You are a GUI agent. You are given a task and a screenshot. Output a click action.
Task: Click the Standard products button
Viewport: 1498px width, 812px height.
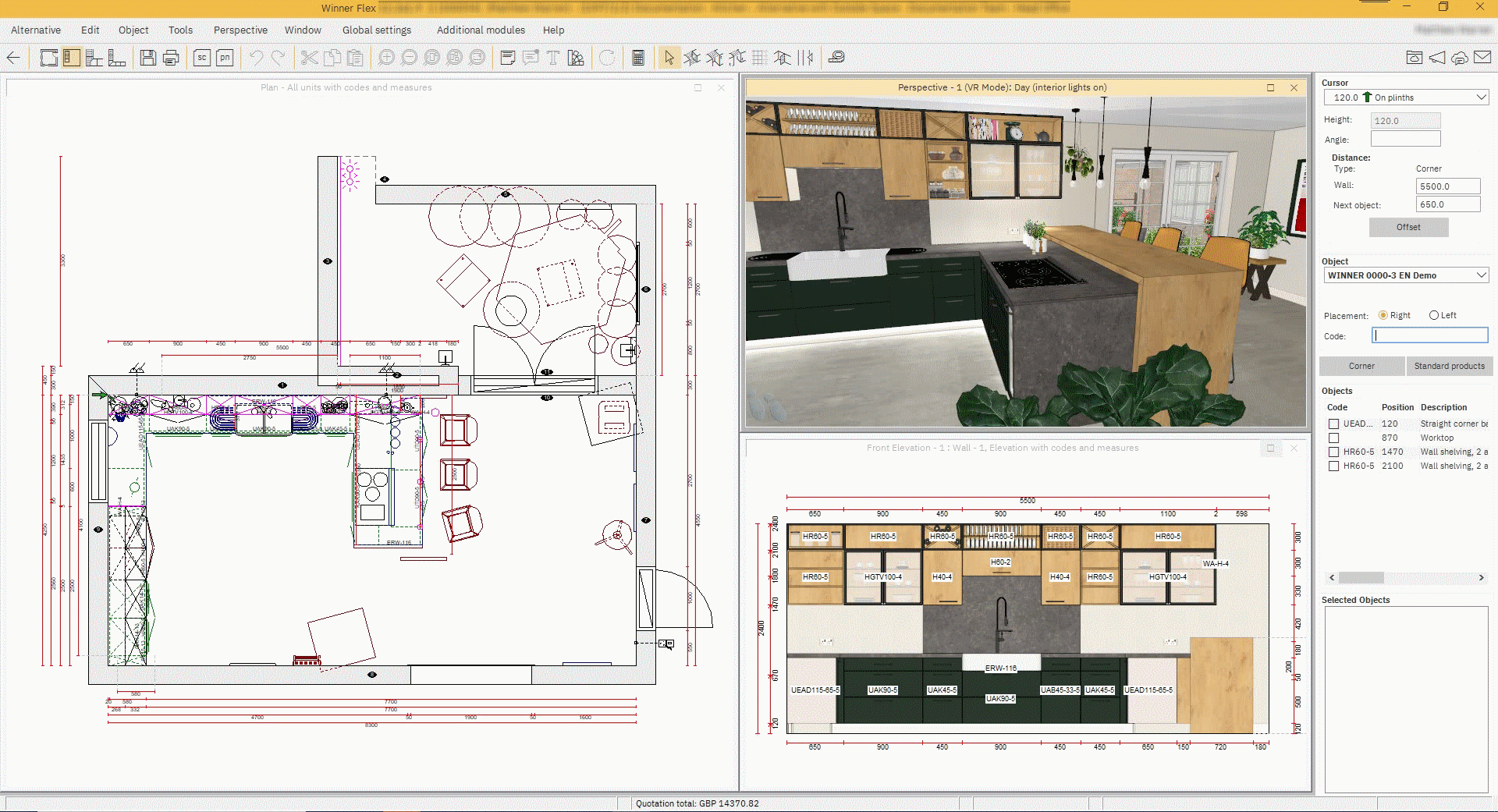click(x=1449, y=366)
